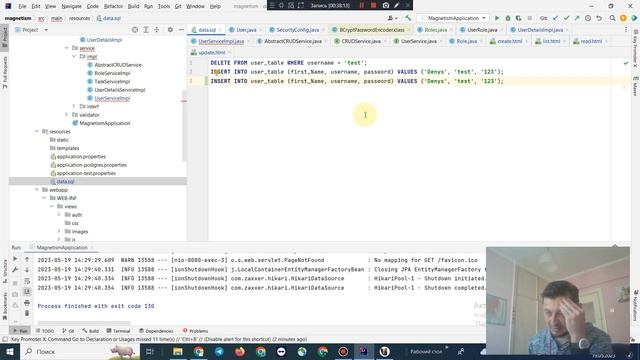This screenshot has width=640, height=360.
Task: Clear console with trash icon
Action: tap(27, 313)
